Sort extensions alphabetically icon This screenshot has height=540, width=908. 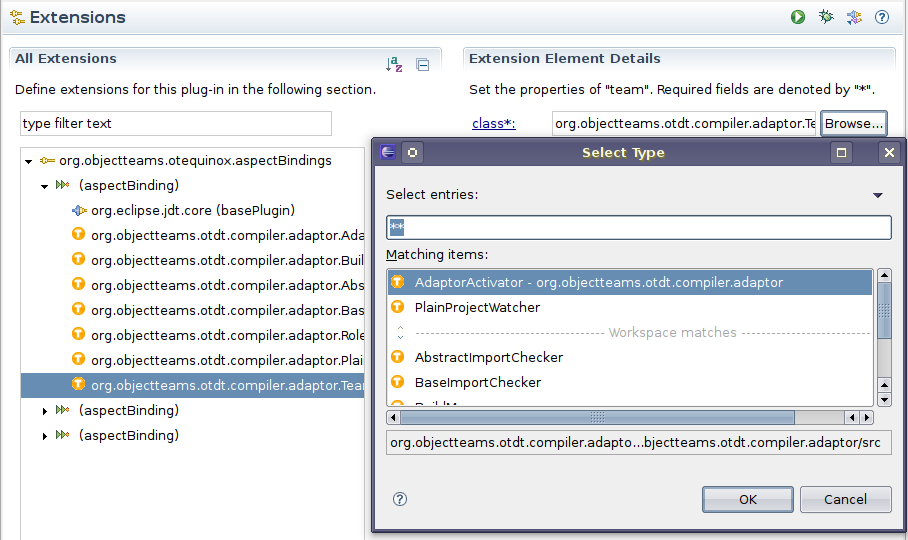click(x=394, y=64)
